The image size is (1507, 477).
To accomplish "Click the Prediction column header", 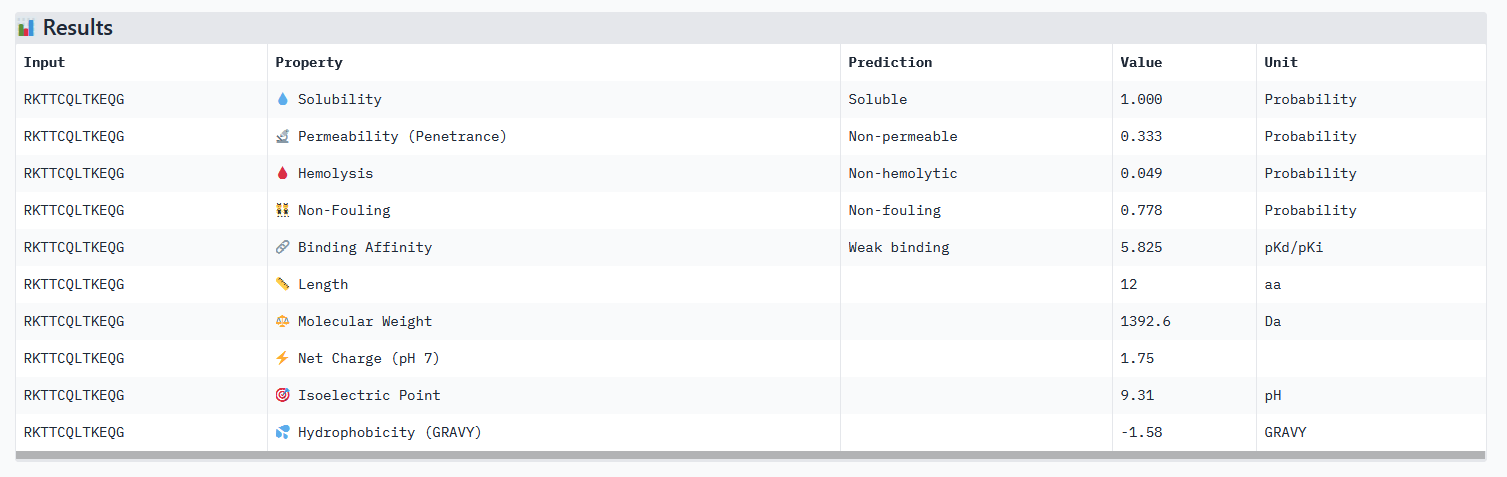I will coord(890,62).
